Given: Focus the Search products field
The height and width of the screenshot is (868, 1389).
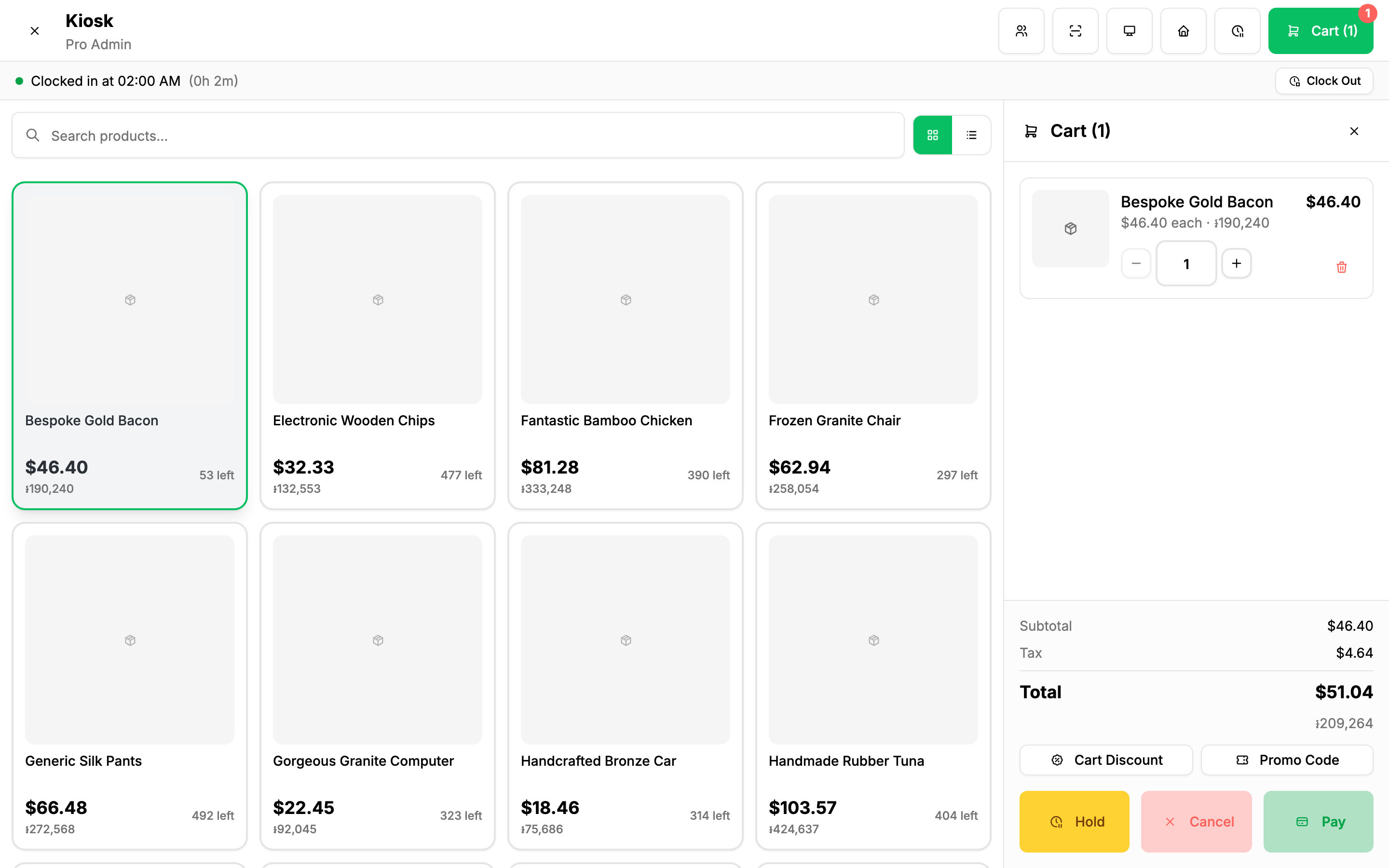Looking at the screenshot, I should (458, 136).
